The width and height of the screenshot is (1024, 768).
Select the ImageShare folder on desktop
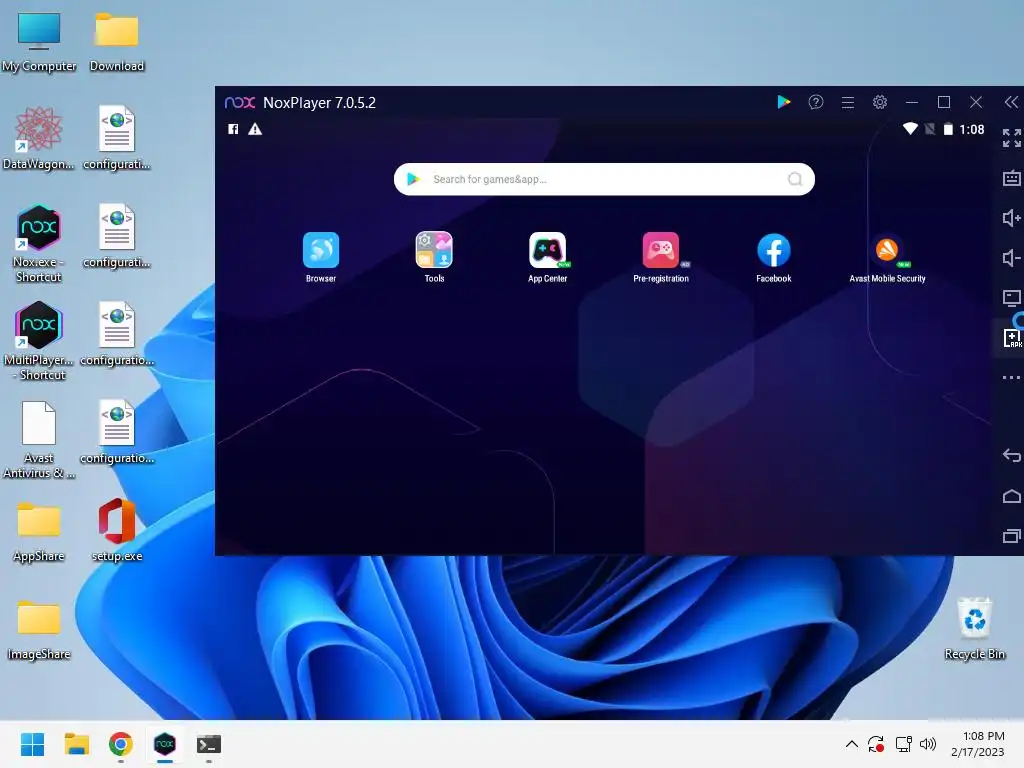click(x=39, y=630)
